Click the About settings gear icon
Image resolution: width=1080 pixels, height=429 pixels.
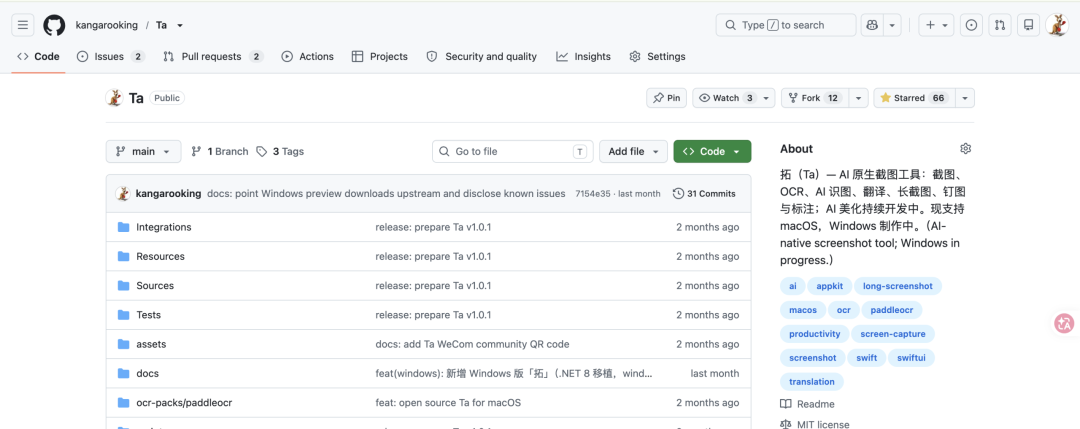(966, 149)
